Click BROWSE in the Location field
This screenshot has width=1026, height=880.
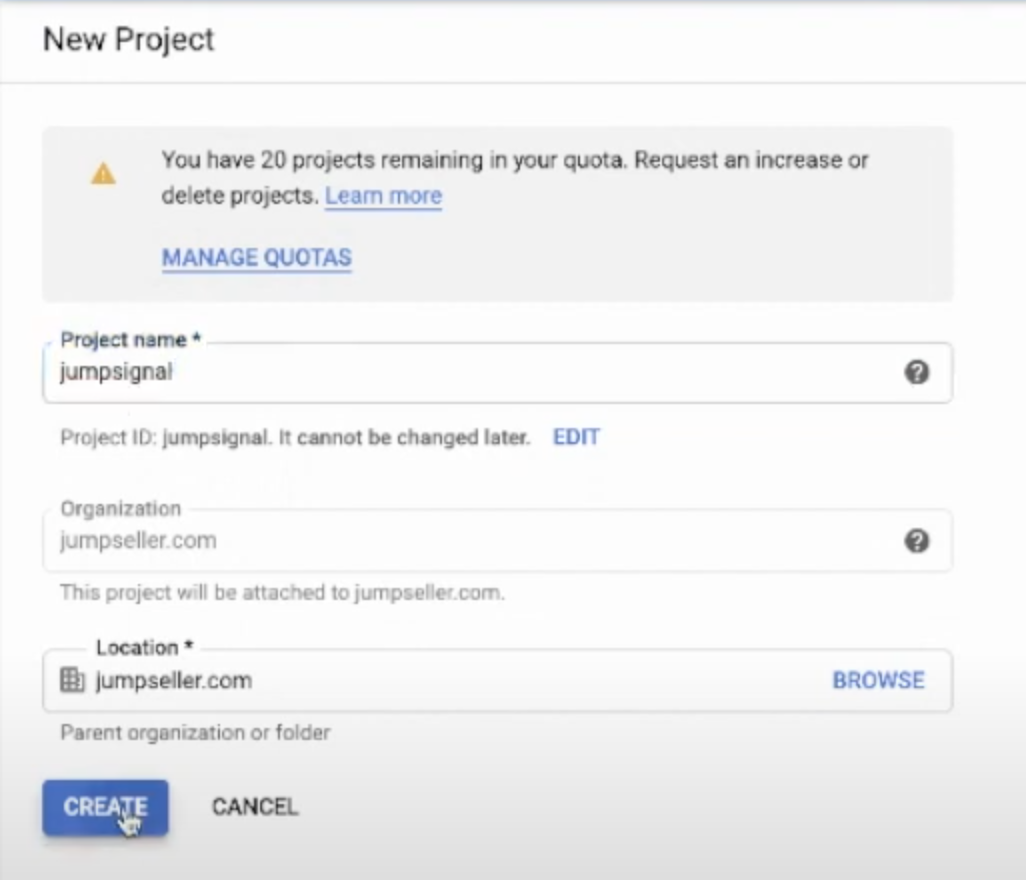tap(878, 680)
